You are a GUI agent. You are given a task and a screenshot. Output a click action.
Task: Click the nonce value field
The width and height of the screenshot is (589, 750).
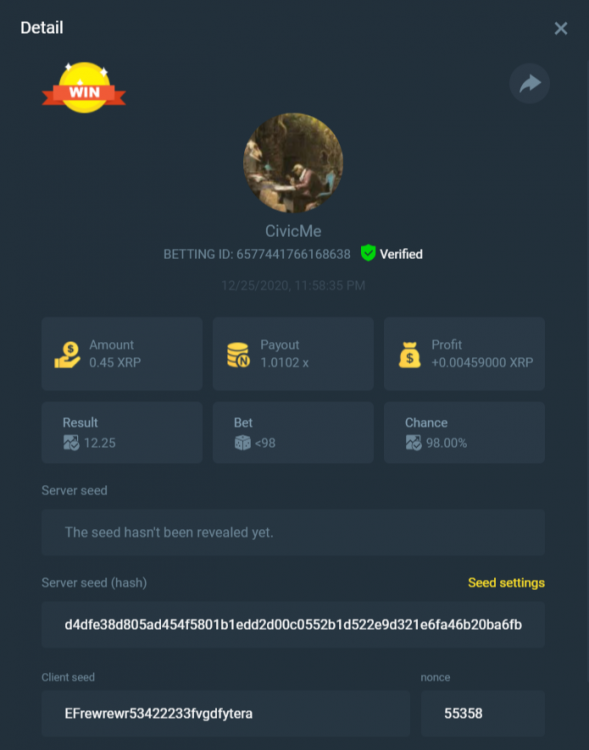coord(483,713)
